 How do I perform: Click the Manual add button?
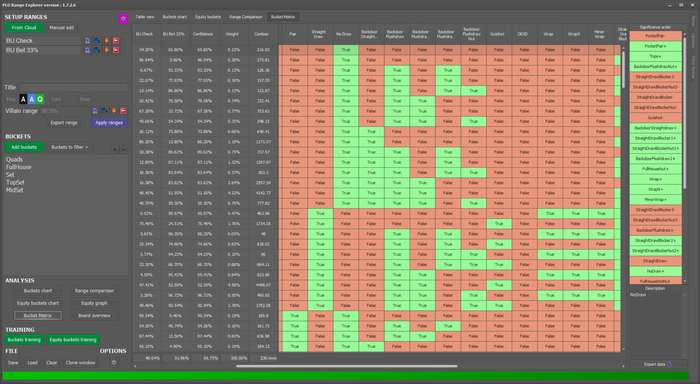(62, 28)
